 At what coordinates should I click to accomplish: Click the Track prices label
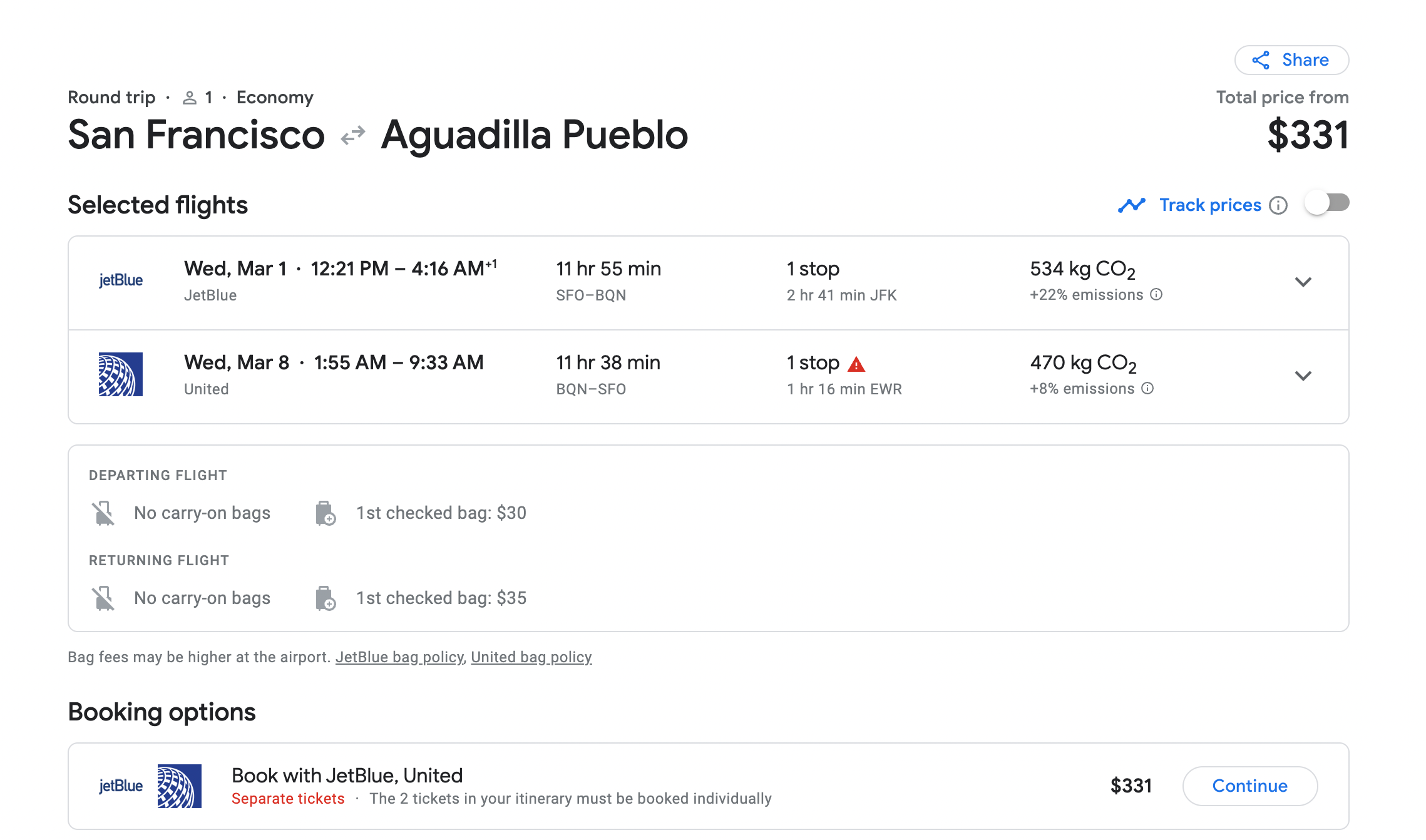click(1210, 205)
